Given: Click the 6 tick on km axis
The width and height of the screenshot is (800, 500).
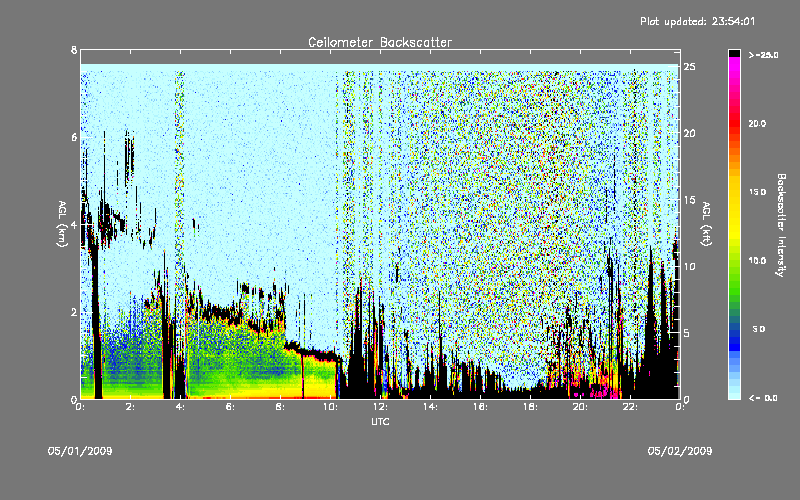Looking at the screenshot, I should [74, 138].
